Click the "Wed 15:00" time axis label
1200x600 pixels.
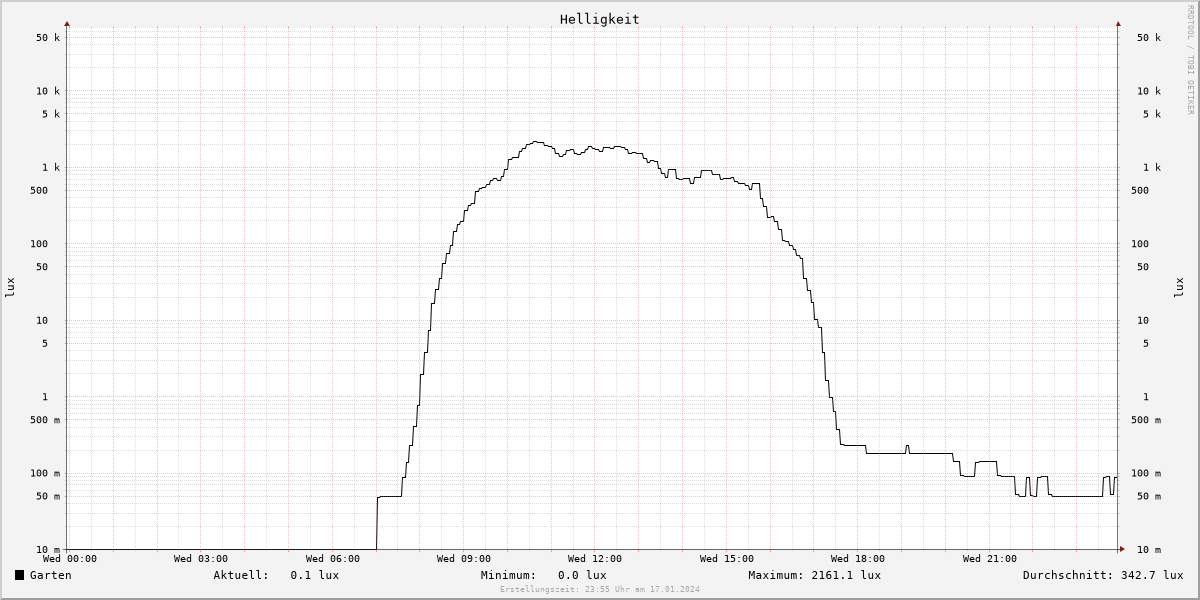pos(727,559)
